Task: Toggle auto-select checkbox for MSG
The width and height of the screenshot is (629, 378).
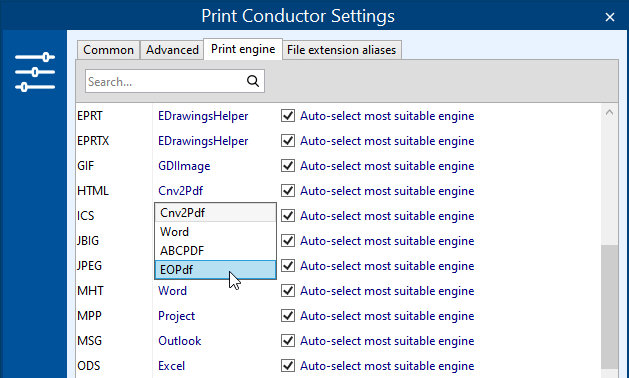Action: (288, 341)
